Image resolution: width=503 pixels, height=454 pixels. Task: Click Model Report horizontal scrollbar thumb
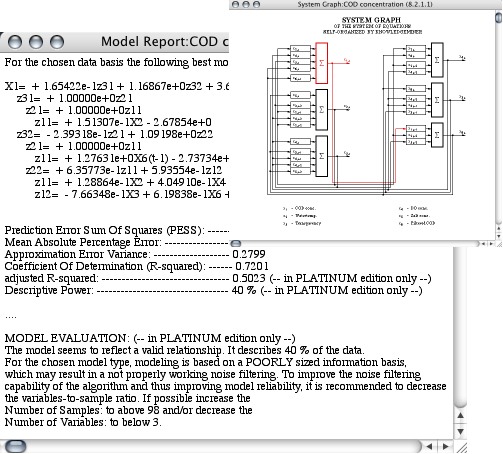tap(16, 446)
